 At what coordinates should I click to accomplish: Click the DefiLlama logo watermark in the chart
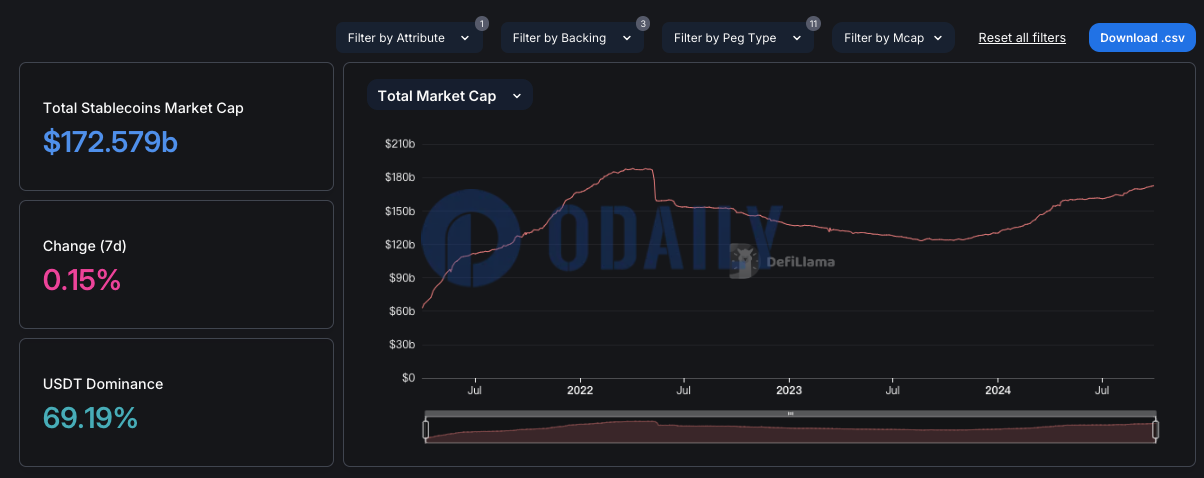tap(784, 263)
